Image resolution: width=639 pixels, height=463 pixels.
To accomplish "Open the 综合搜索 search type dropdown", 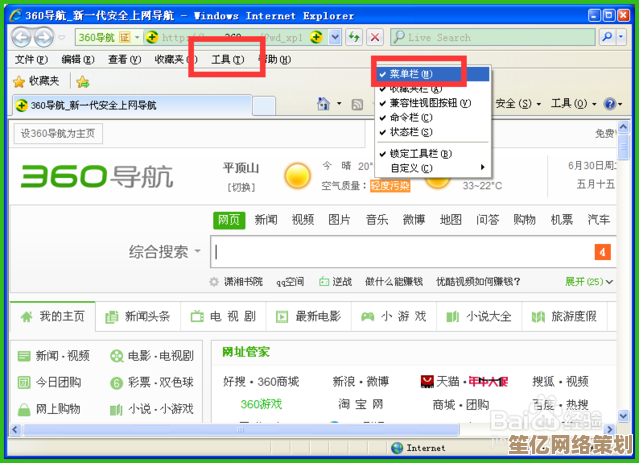I will pos(165,252).
